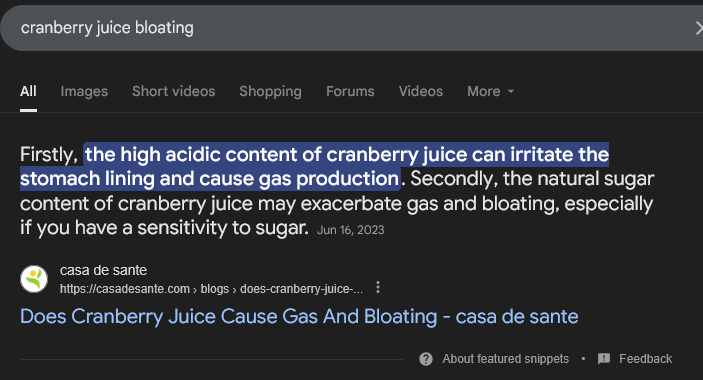Expand the More search filters dropdown
Image resolution: width=703 pixels, height=380 pixels.
(490, 91)
